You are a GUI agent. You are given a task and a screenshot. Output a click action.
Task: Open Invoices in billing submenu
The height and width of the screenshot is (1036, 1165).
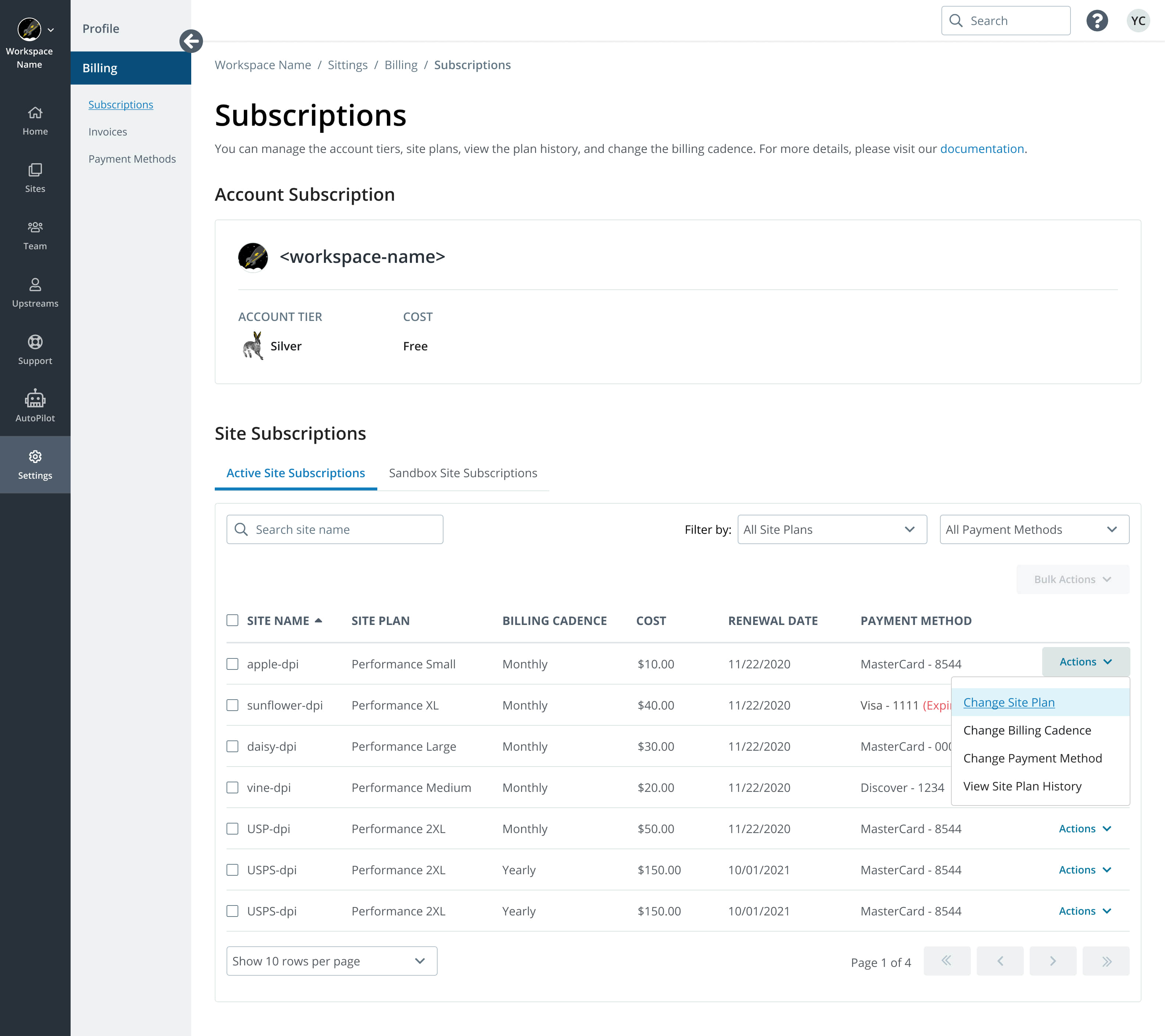pyautogui.click(x=108, y=132)
